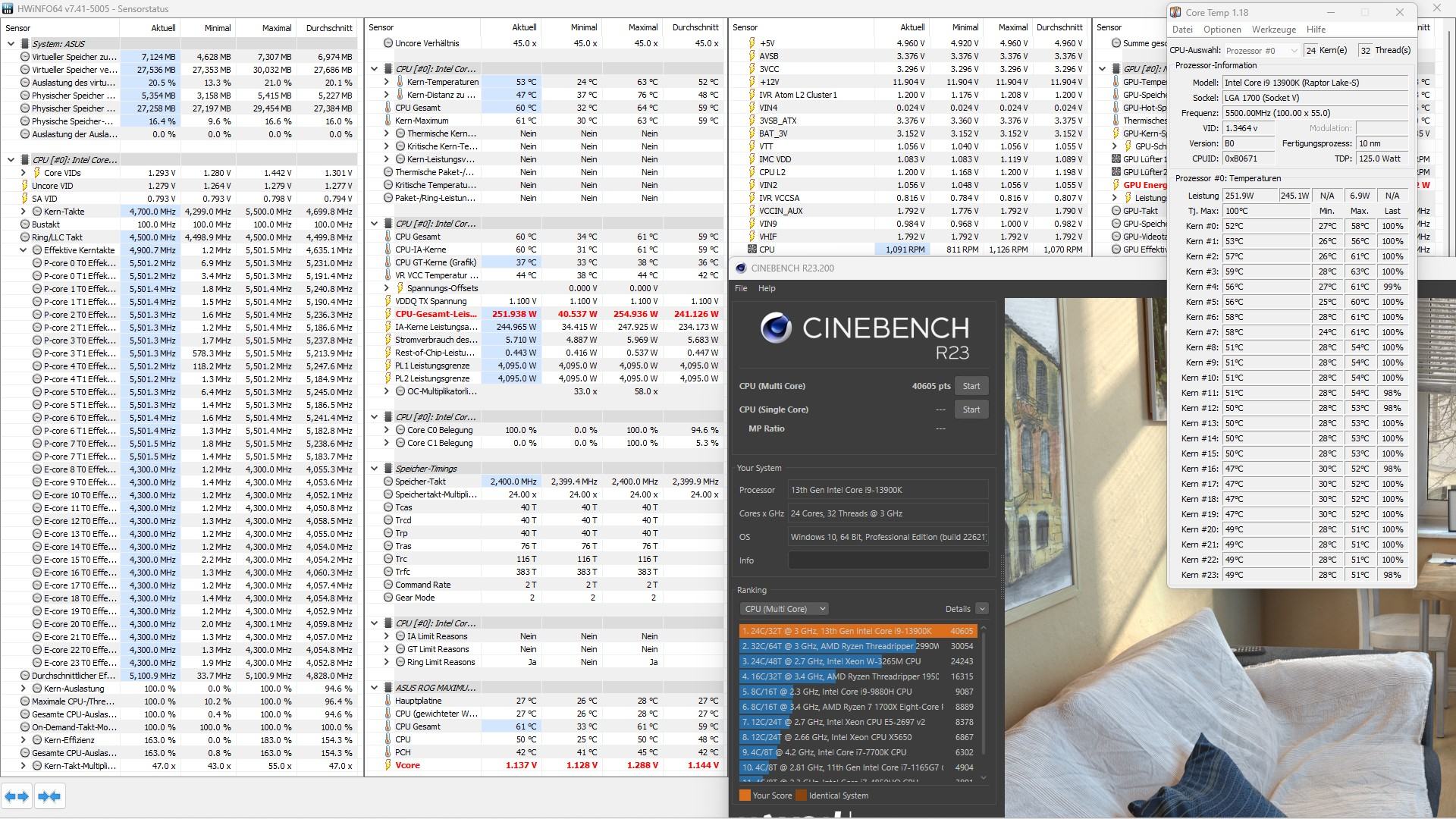Expand the Core VIDs row
Image resolution: width=1456 pixels, height=819 pixels.
24,173
